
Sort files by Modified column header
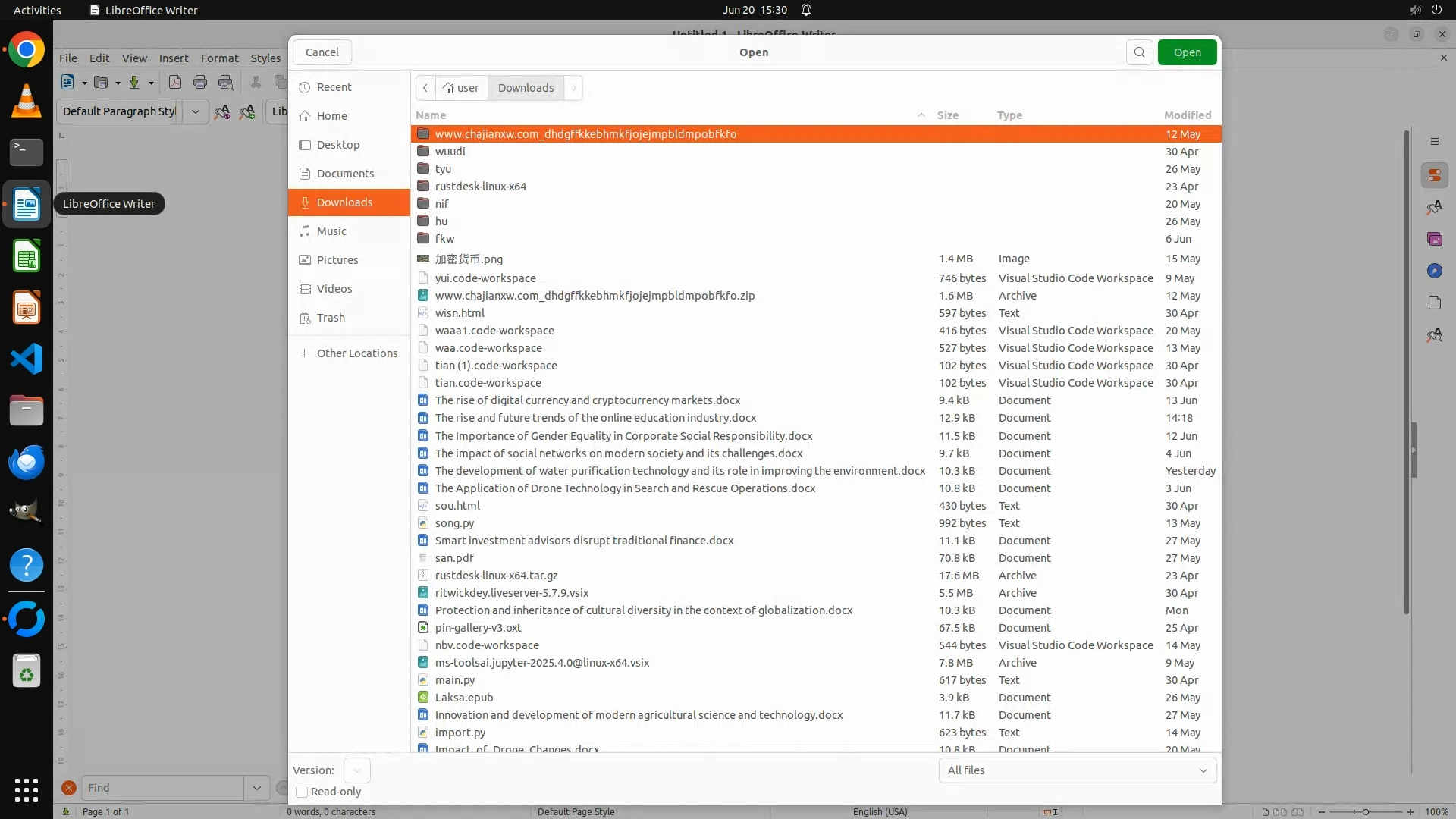click(x=1187, y=115)
